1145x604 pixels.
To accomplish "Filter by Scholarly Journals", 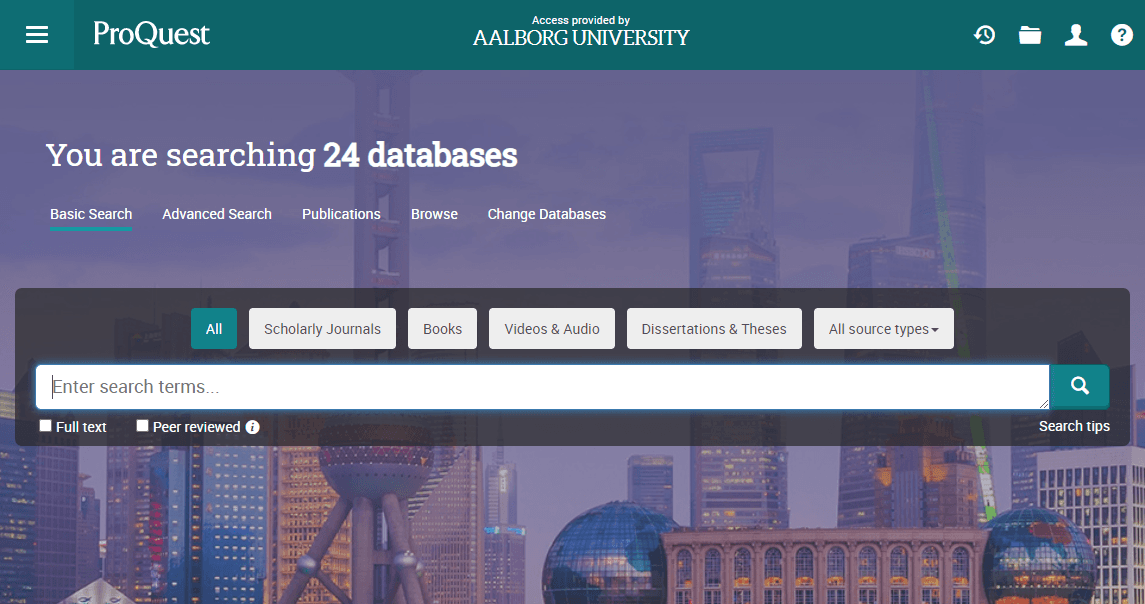I will click(x=322, y=329).
